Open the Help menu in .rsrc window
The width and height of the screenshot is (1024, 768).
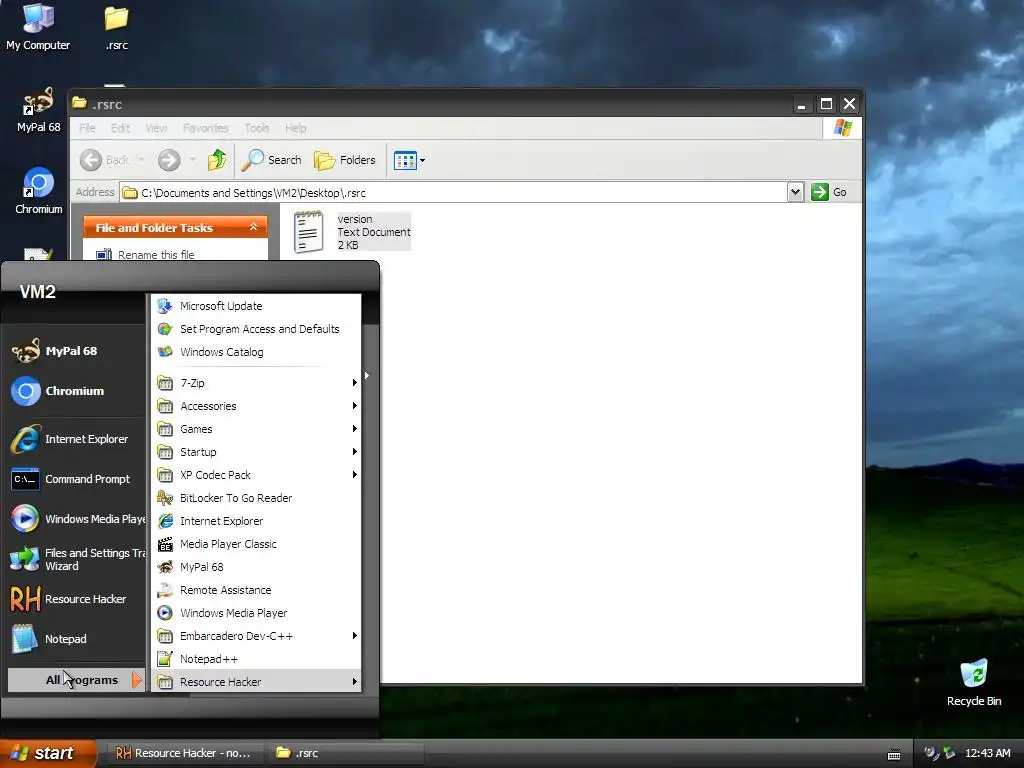[295, 128]
